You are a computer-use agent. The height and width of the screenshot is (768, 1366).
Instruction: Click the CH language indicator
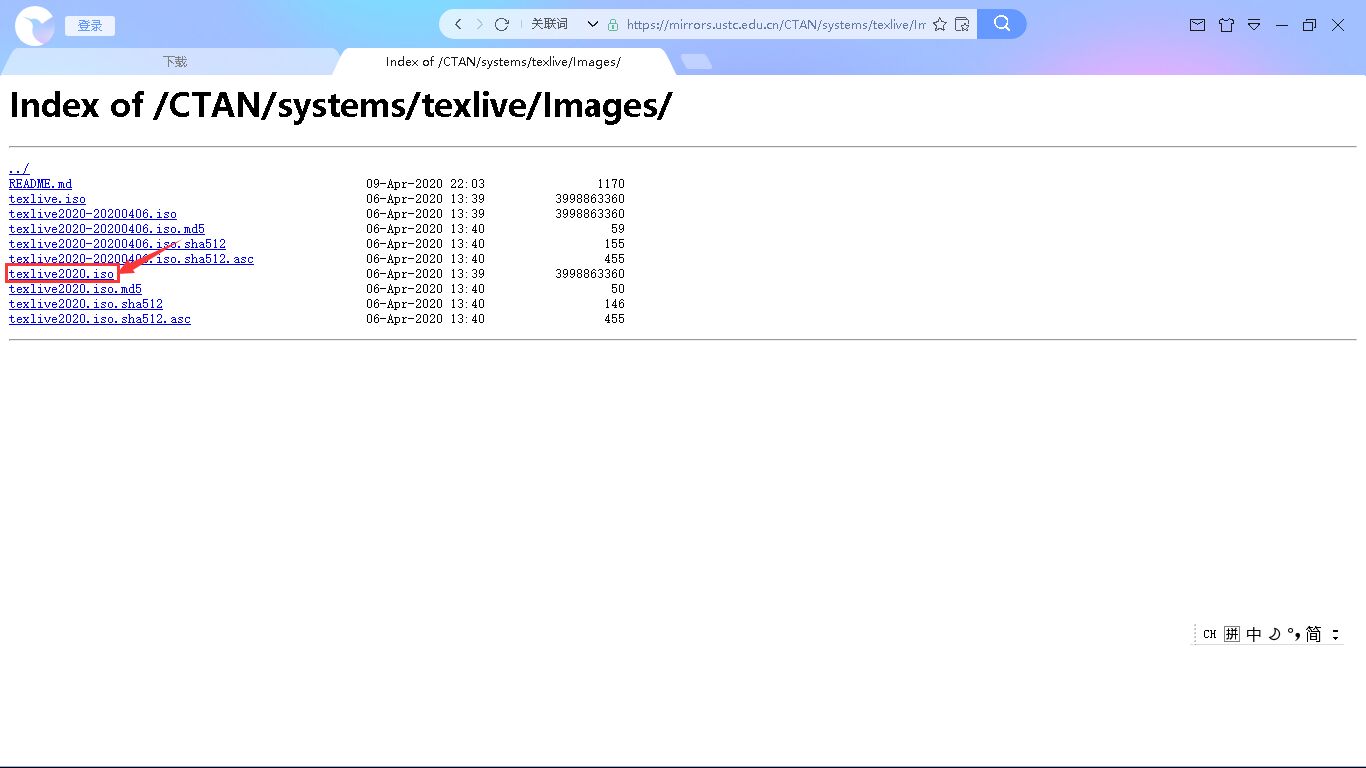[x=1209, y=634]
